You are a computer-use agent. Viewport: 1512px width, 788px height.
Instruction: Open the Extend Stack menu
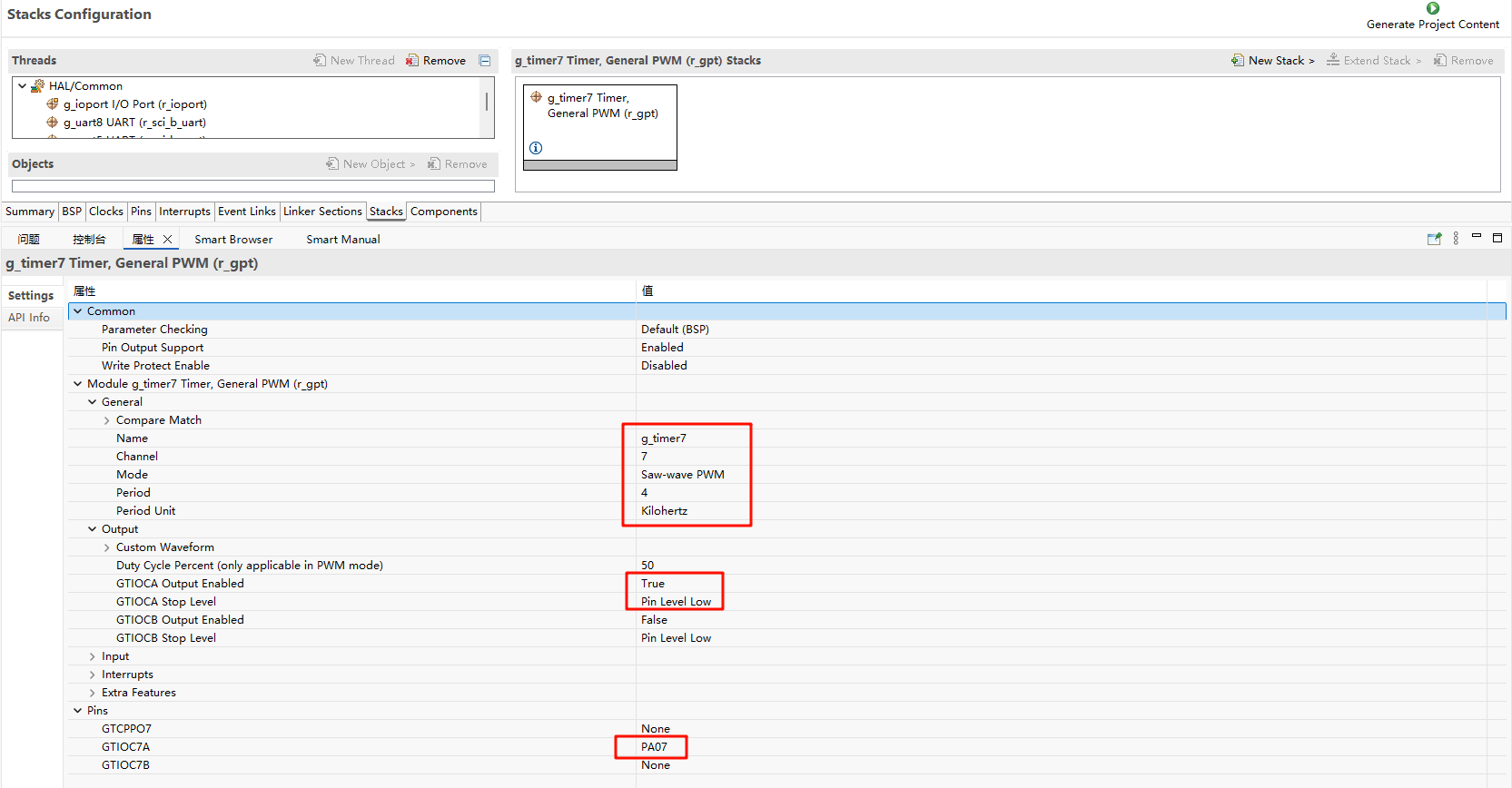pos(1373,61)
